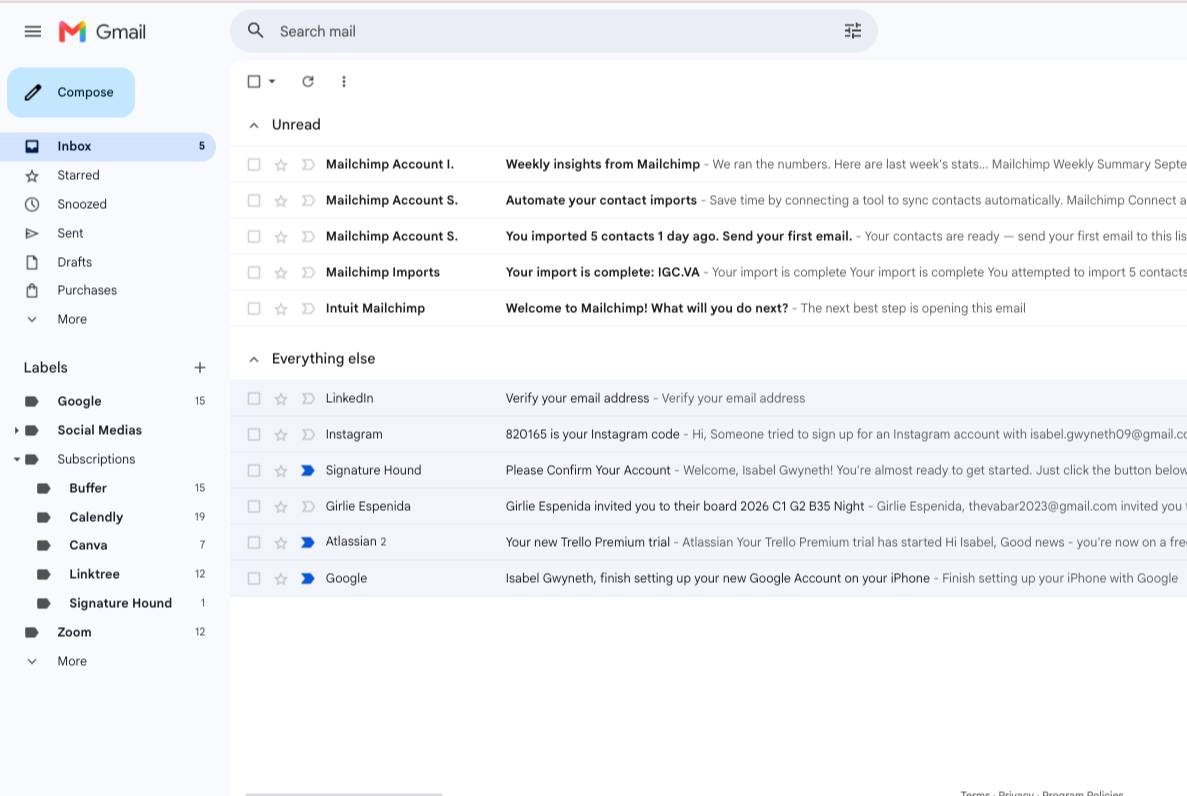Collapse the Everything else section
Screen dimensions: 1187x796
(x=254, y=359)
